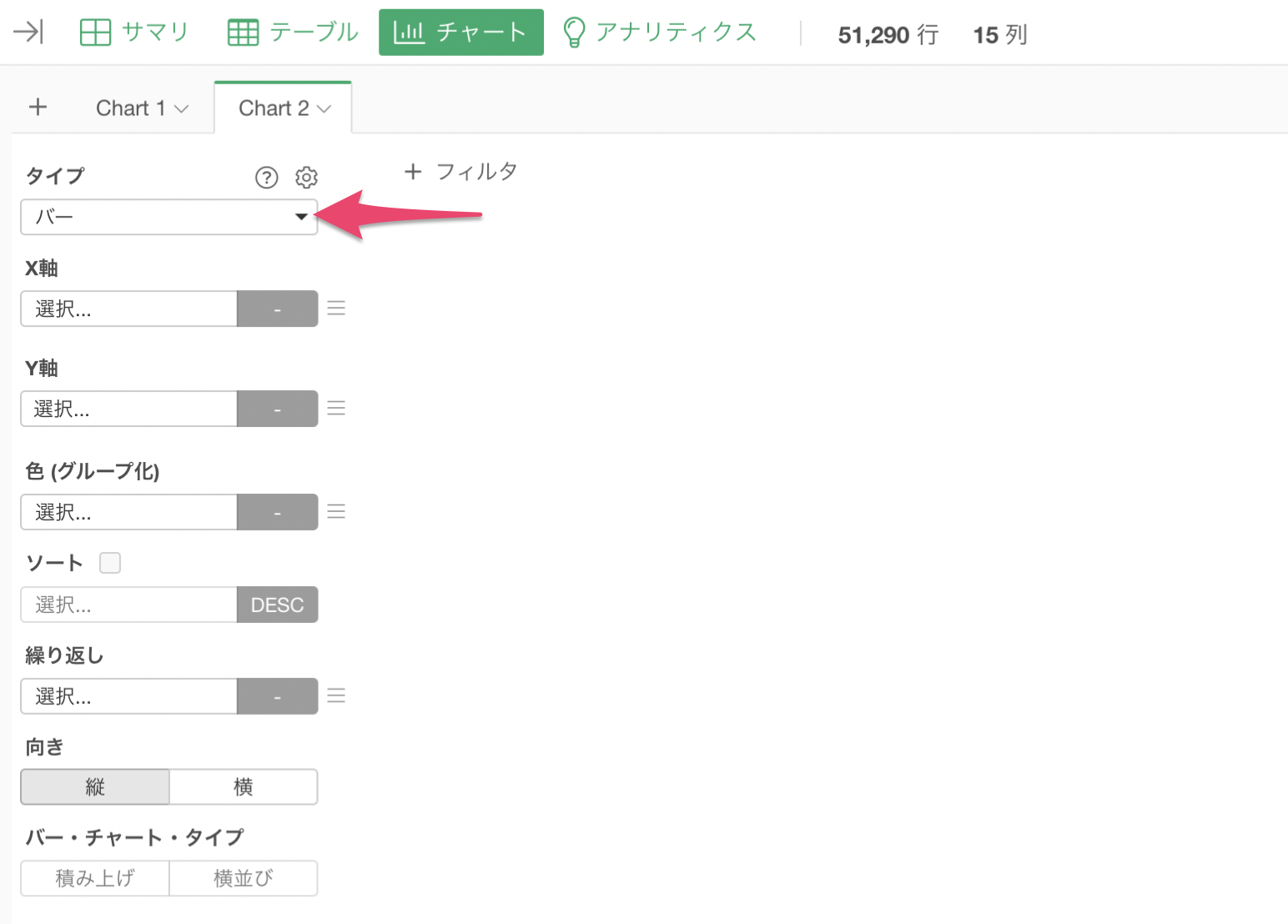Viewport: 1288px width, 924px height.
Task: Open the 色 (グループ化) hamburger menu icon
Action: tap(336, 512)
